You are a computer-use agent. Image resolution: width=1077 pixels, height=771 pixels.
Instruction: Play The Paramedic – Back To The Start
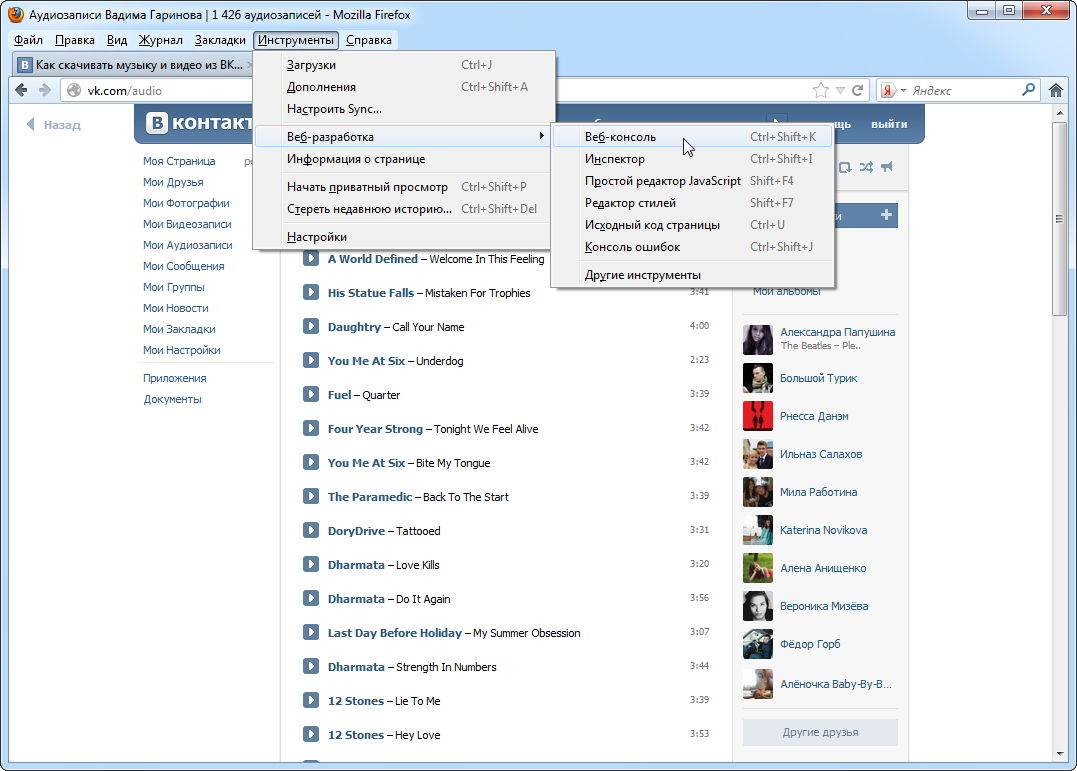click(x=311, y=496)
